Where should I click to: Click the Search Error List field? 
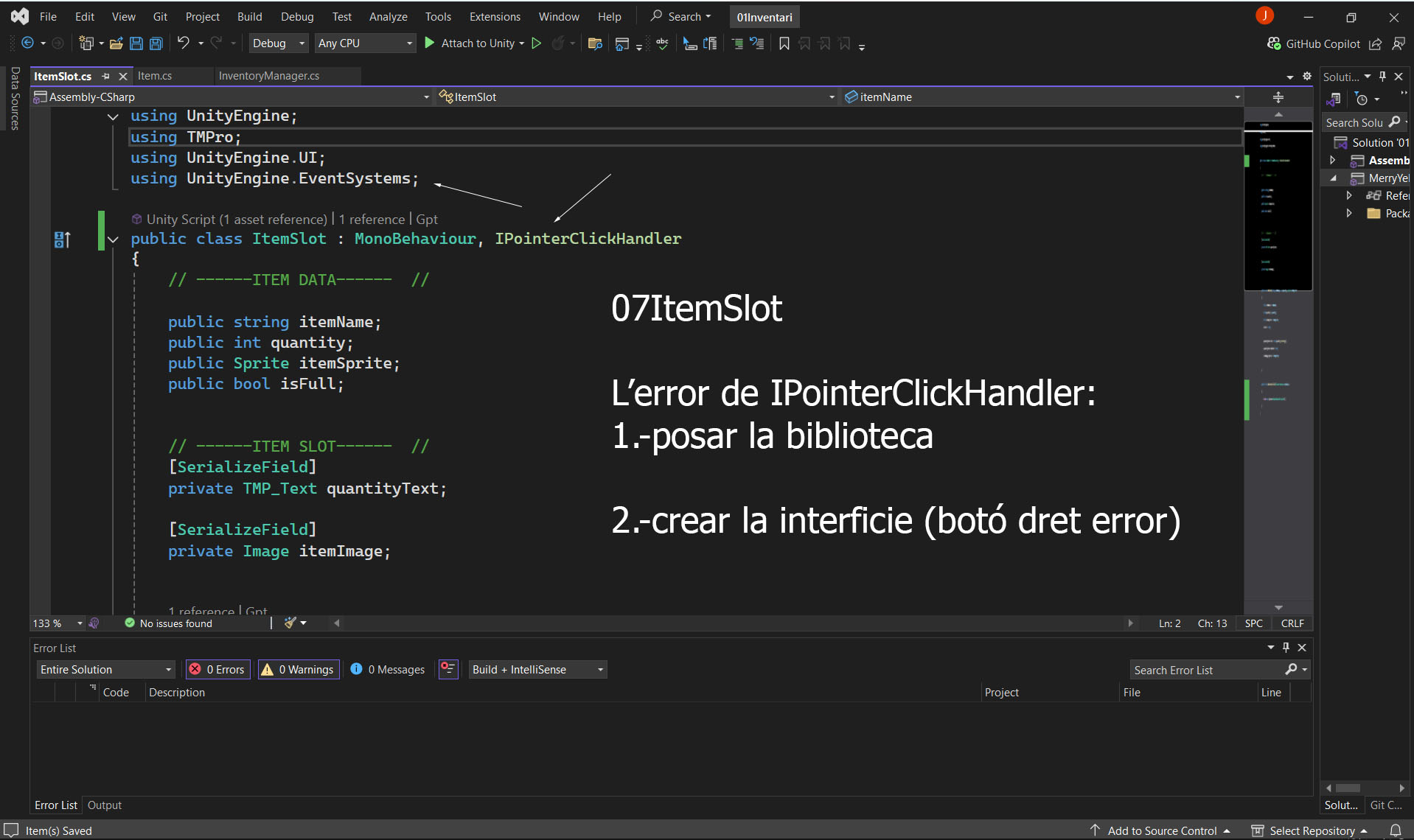point(1206,670)
